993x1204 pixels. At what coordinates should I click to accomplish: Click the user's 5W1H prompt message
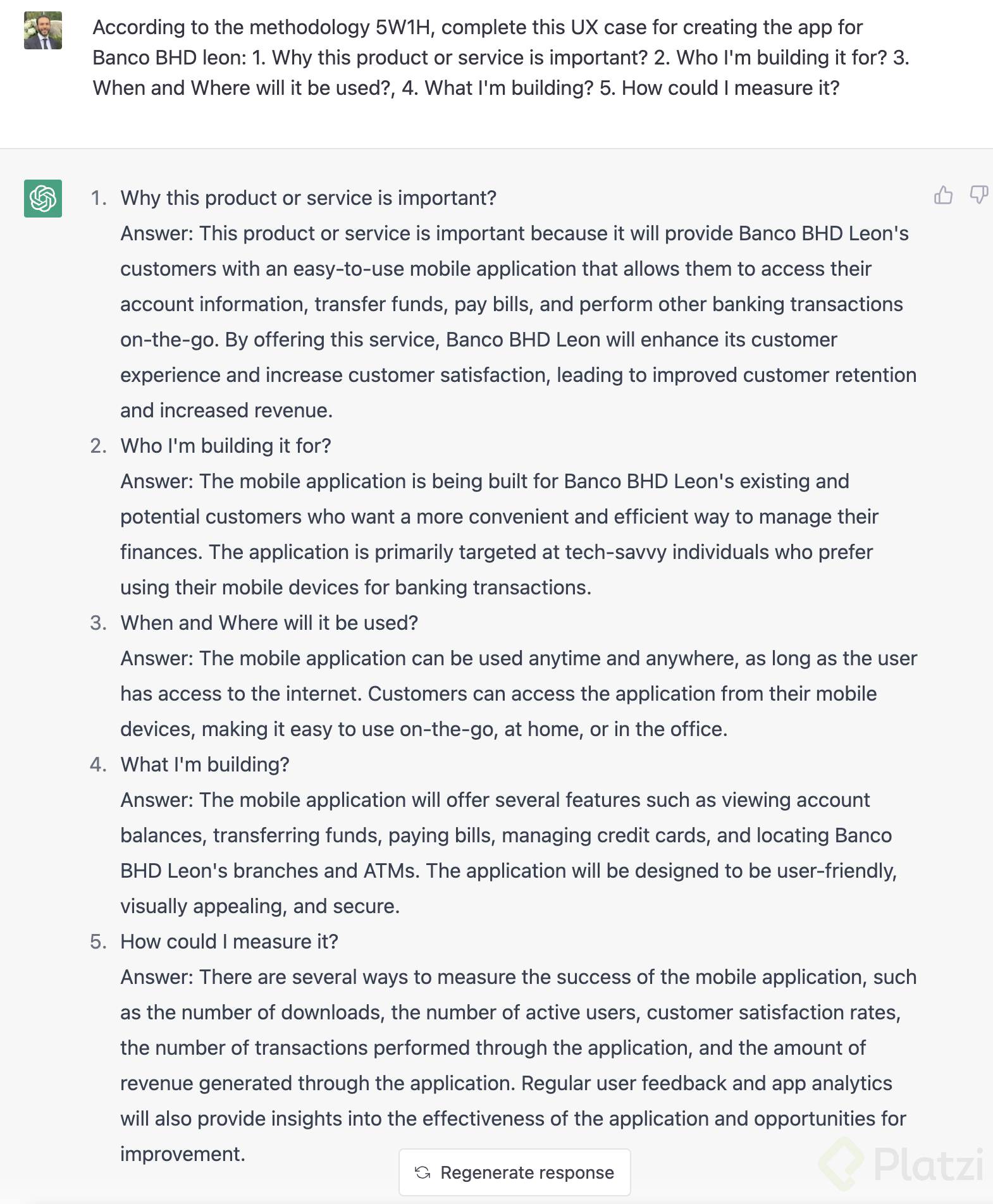pyautogui.click(x=500, y=58)
